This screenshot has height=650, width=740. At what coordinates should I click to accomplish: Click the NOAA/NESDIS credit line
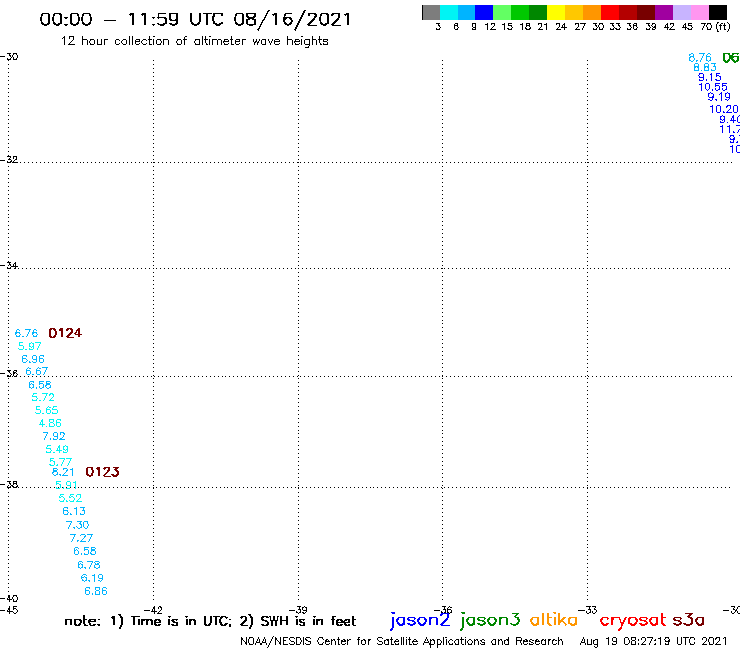pyautogui.click(x=402, y=641)
